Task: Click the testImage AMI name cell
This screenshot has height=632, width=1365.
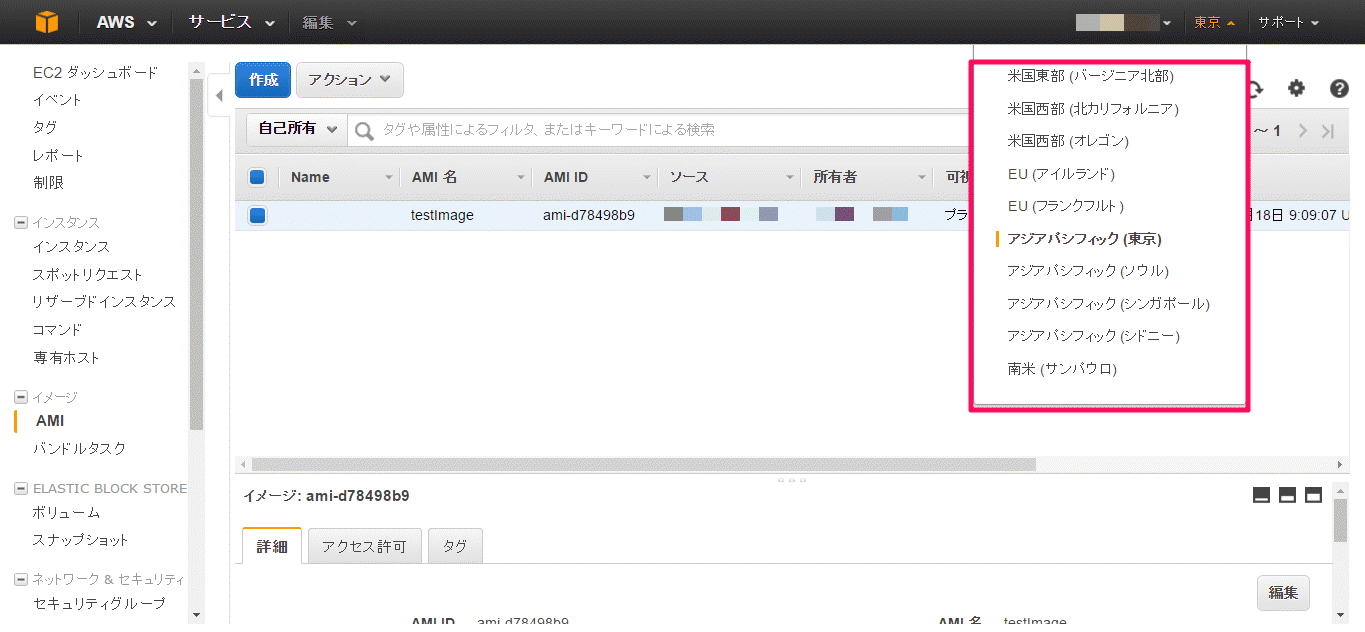Action: click(x=442, y=215)
